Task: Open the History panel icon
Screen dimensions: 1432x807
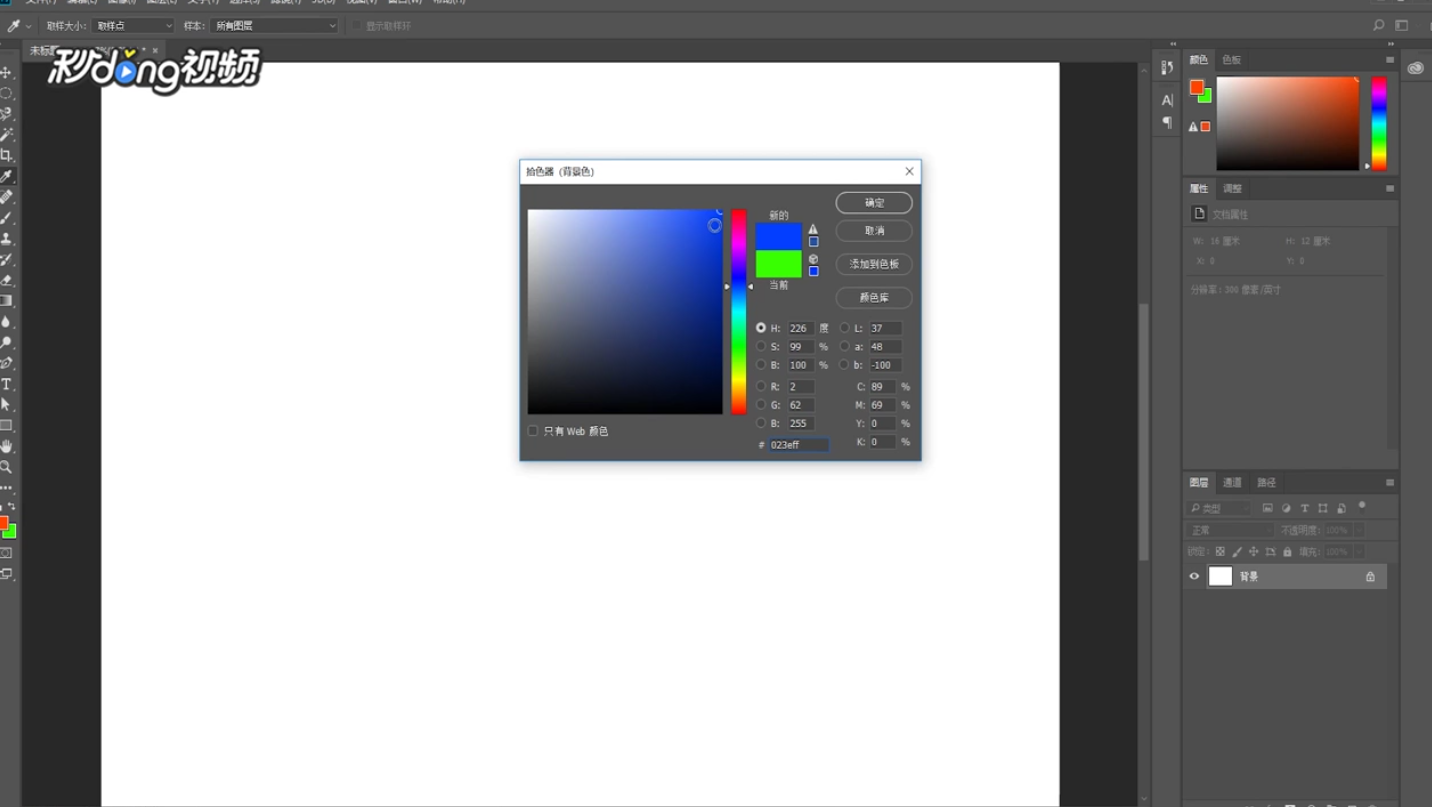Action: pos(1167,68)
